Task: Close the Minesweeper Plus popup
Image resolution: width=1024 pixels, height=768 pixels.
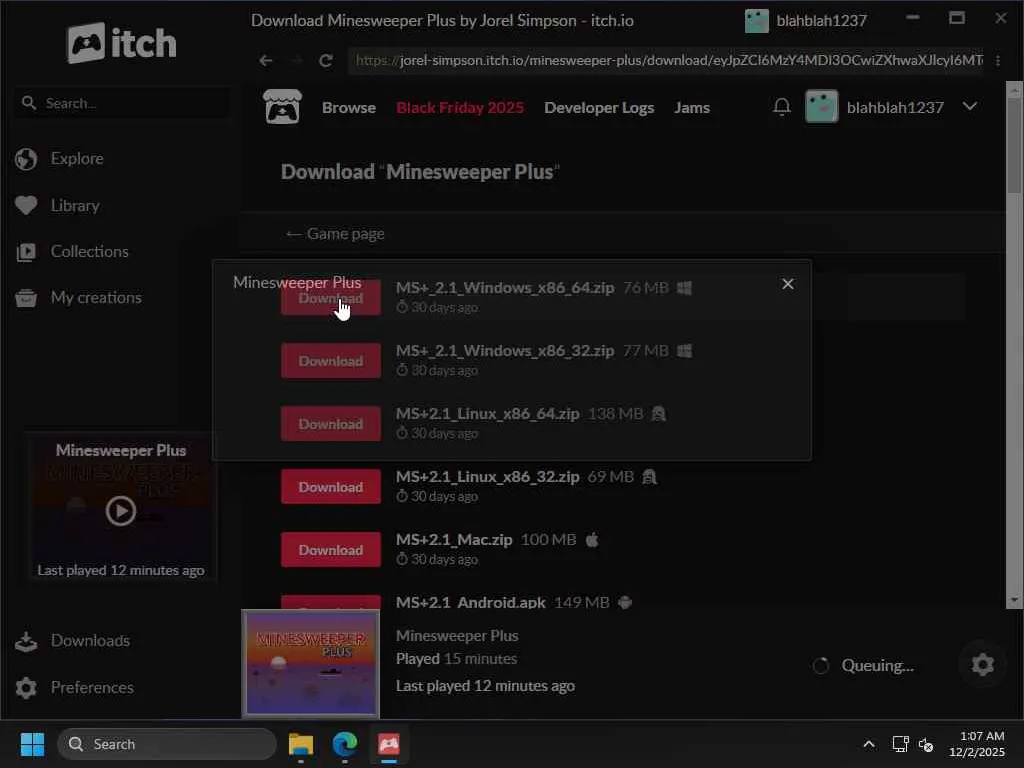Action: pos(788,284)
